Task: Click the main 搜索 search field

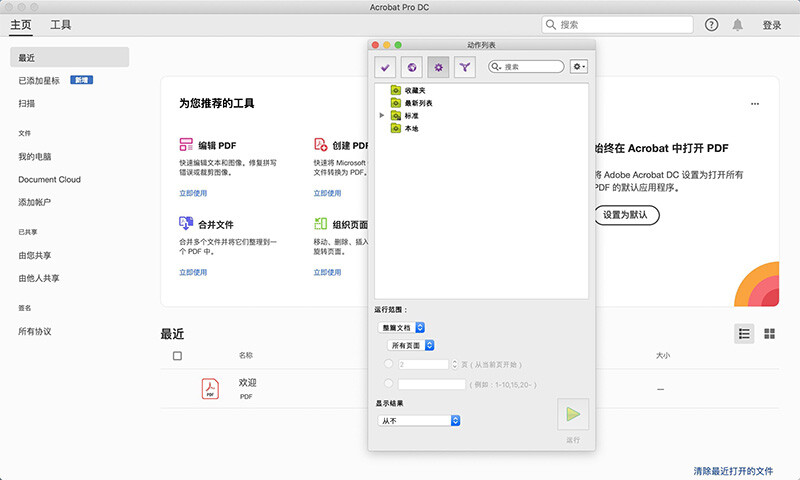Action: [x=617, y=24]
